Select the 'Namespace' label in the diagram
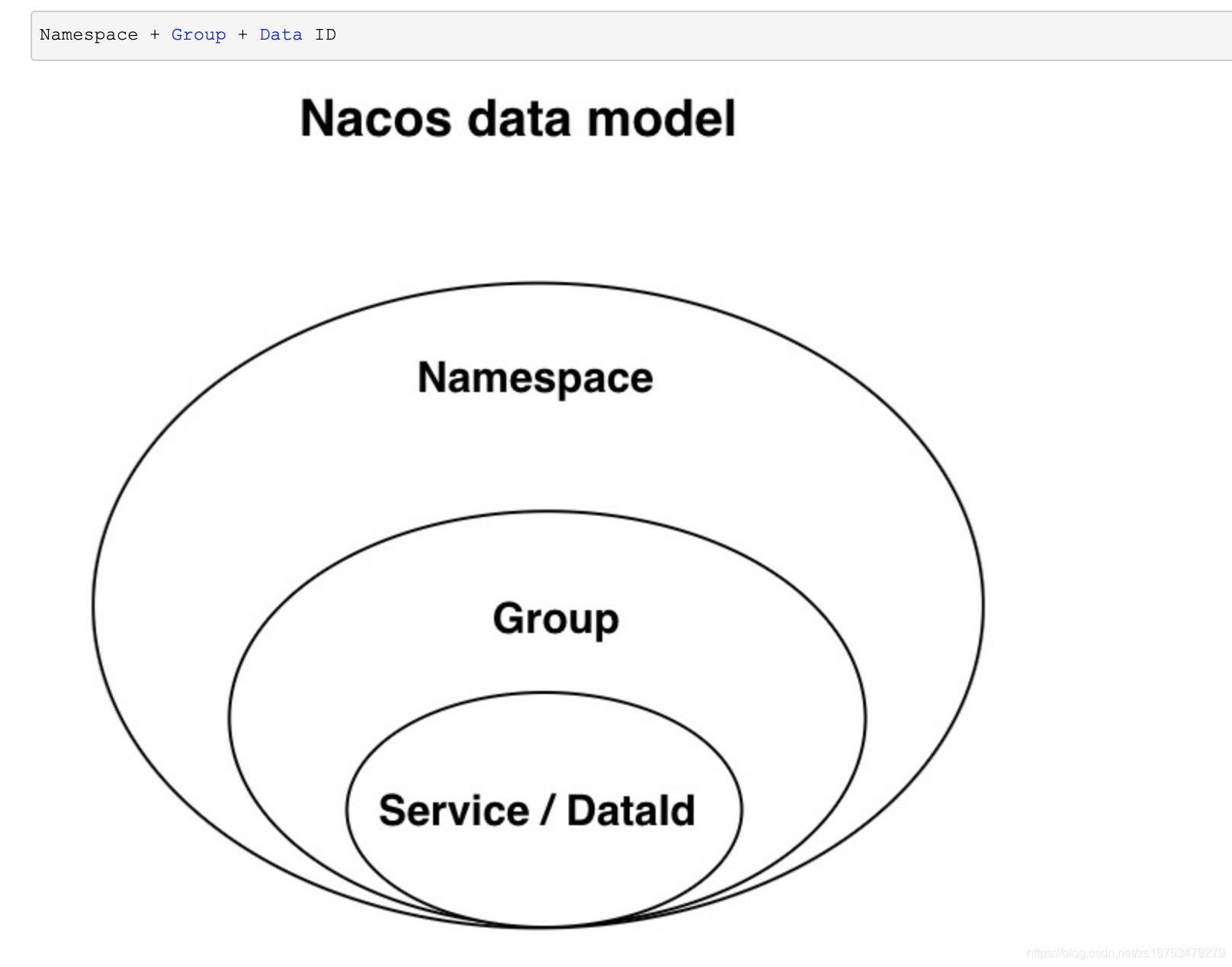This screenshot has height=967, width=1232. pos(535,378)
